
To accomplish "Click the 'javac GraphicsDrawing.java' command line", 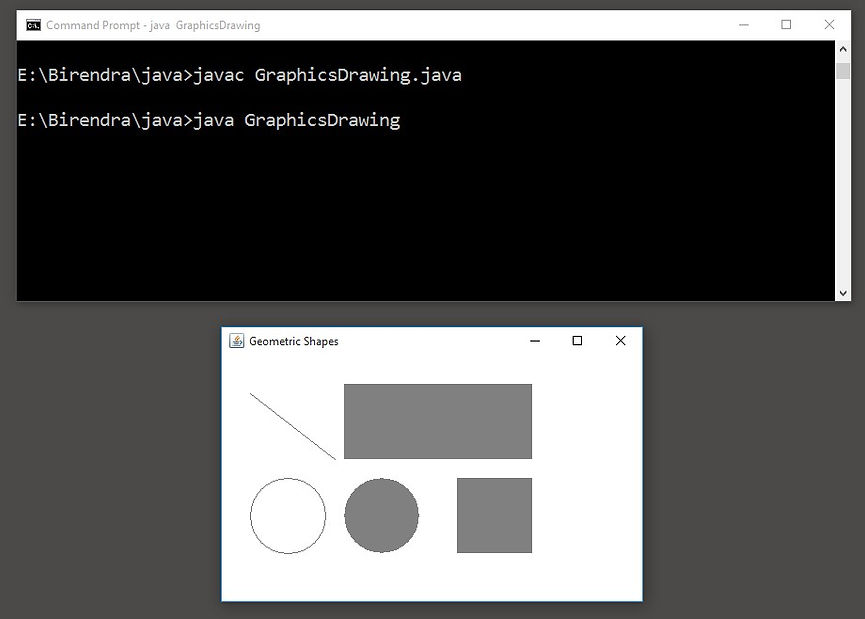I will tap(239, 75).
